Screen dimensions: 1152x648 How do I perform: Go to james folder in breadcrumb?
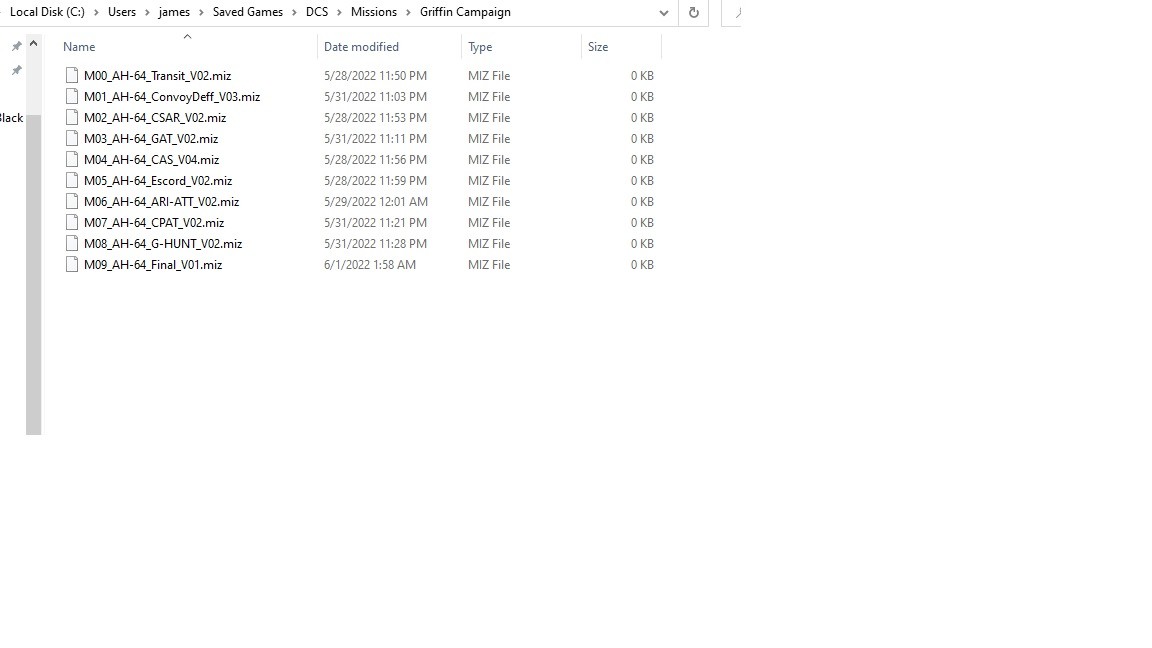174,12
